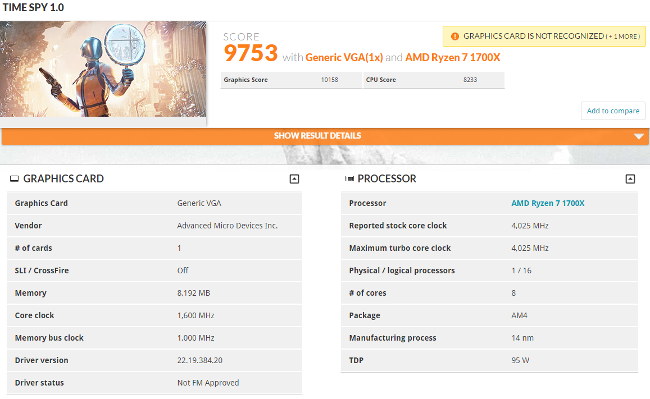Click the Memory bus clock label
Viewport: 650px width, 399px height.
49,338
